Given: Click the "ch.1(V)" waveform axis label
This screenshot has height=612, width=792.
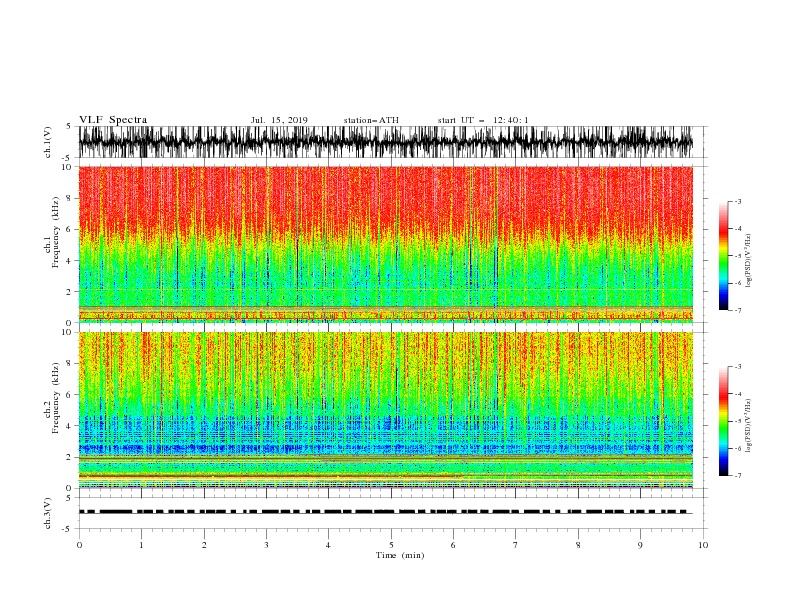Looking at the screenshot, I should [48, 142].
